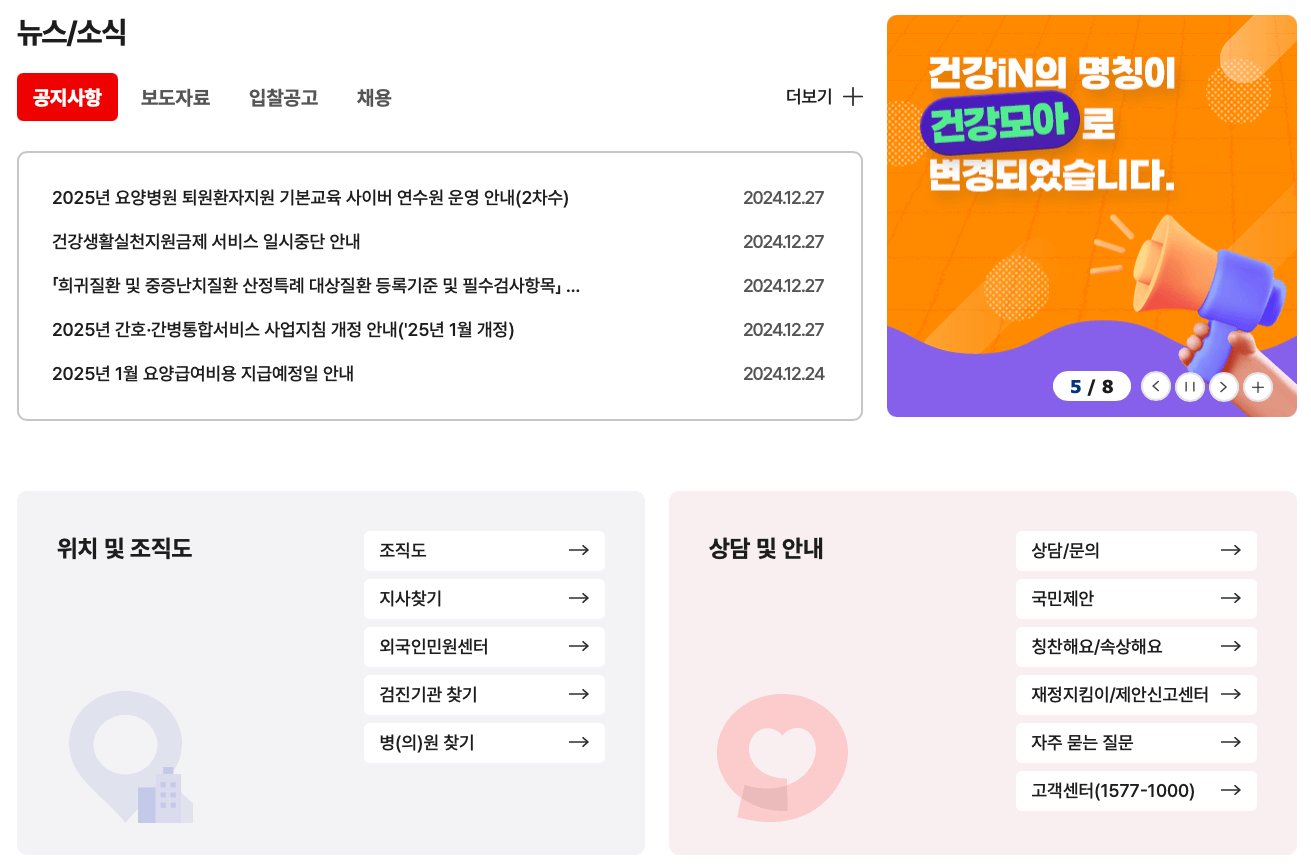This screenshot has width=1311, height=866.
Task: Click the 지사찾기 arrow icon
Action: (579, 599)
